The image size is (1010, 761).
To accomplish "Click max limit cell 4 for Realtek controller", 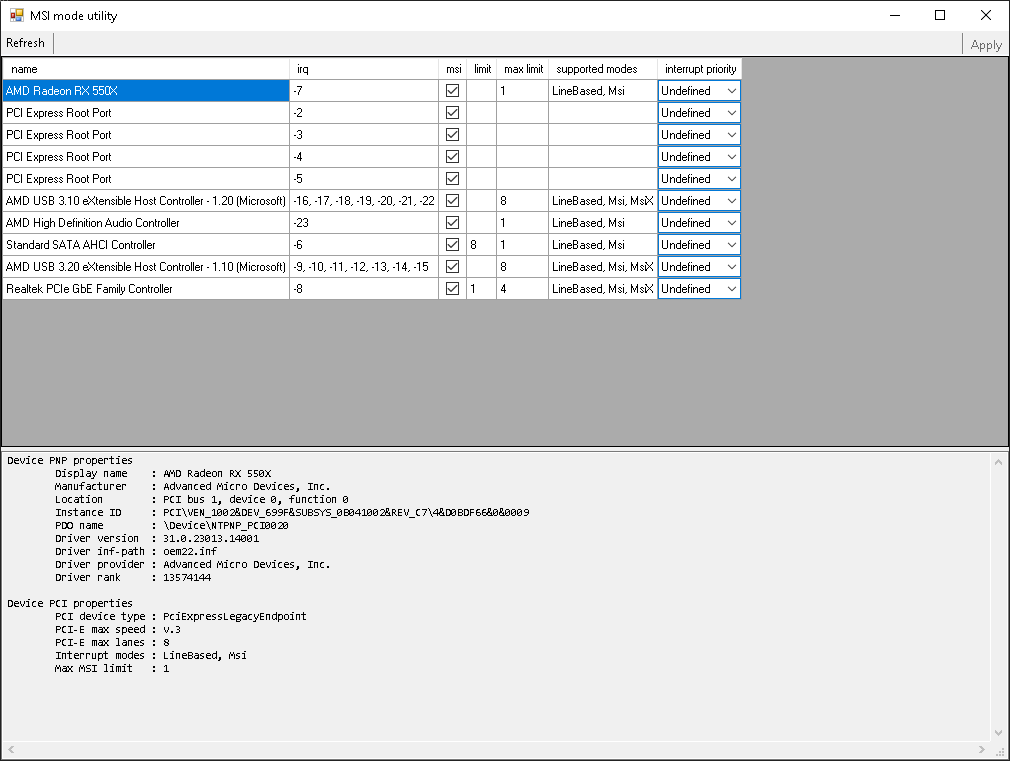I will point(522,289).
